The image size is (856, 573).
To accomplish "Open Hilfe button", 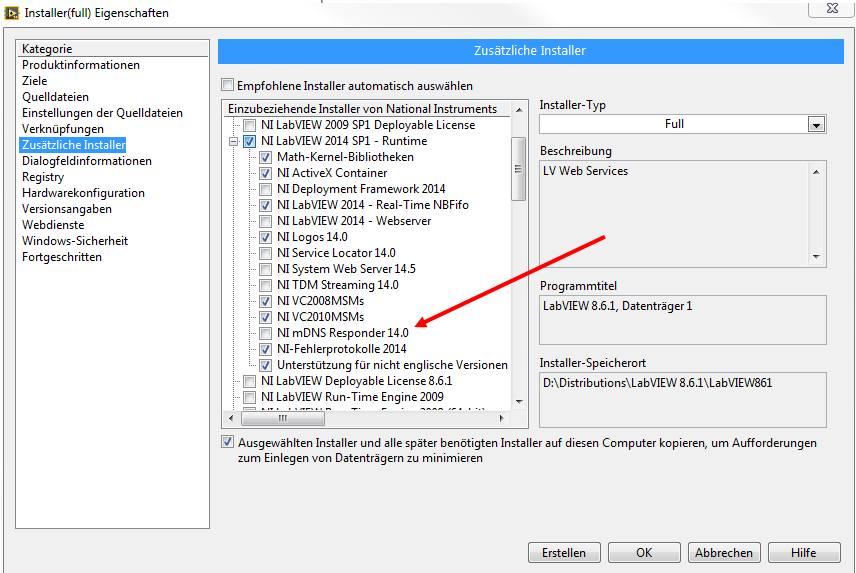I will point(804,553).
